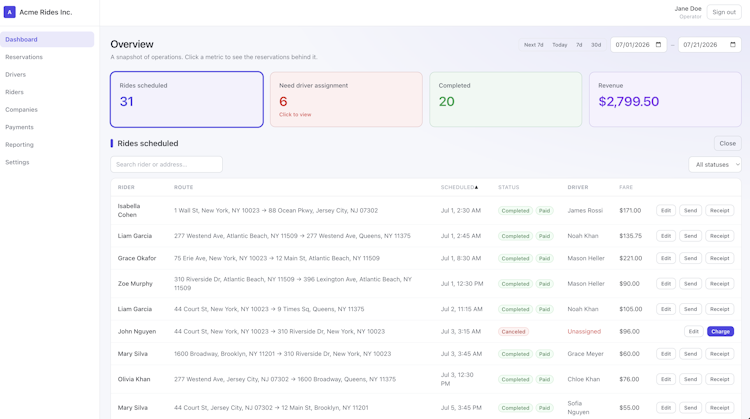
Task: Open receipt for Mary Silva's $60.00 ride
Action: click(x=719, y=354)
